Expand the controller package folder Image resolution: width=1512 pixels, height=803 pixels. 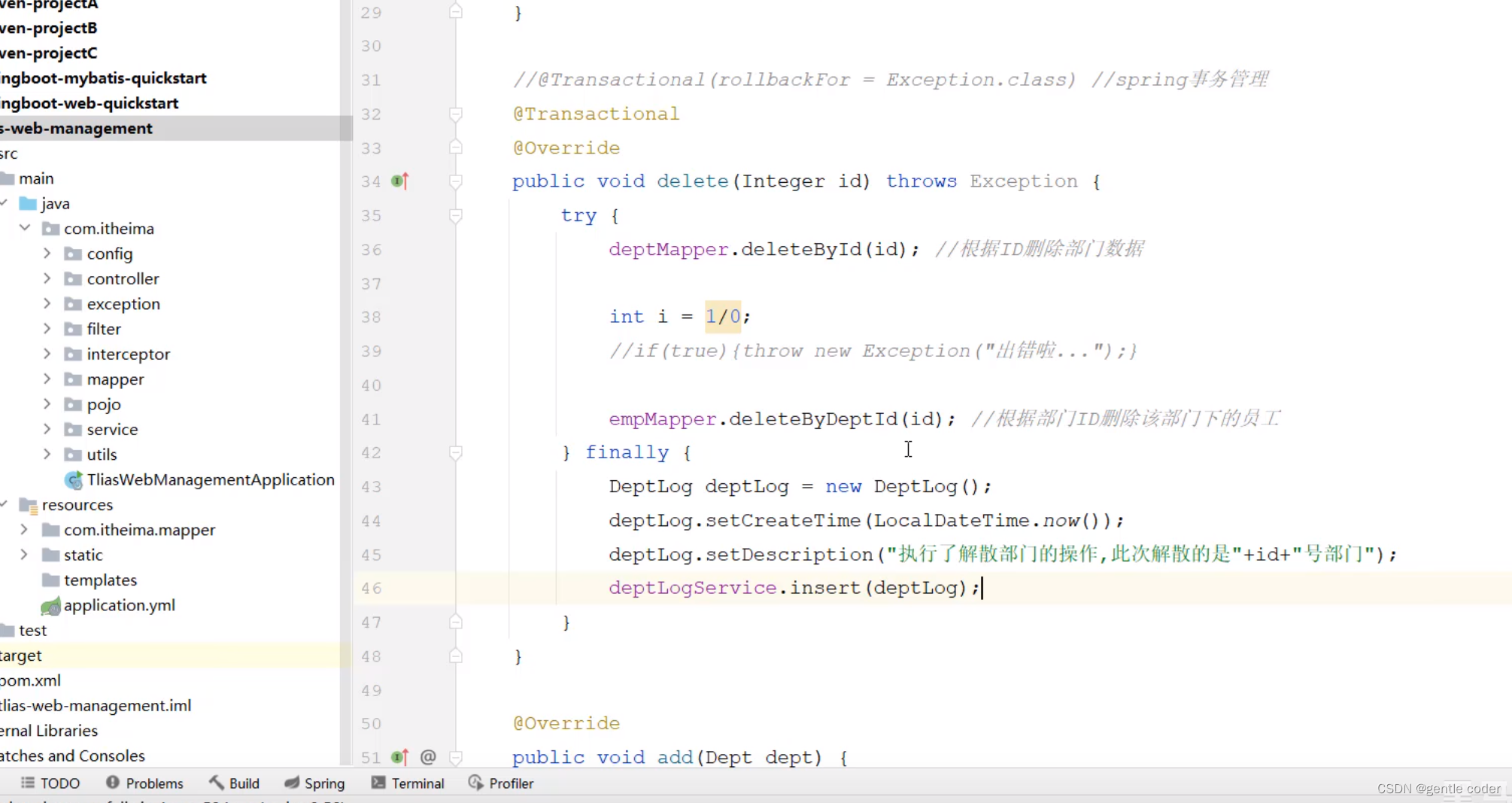[47, 278]
